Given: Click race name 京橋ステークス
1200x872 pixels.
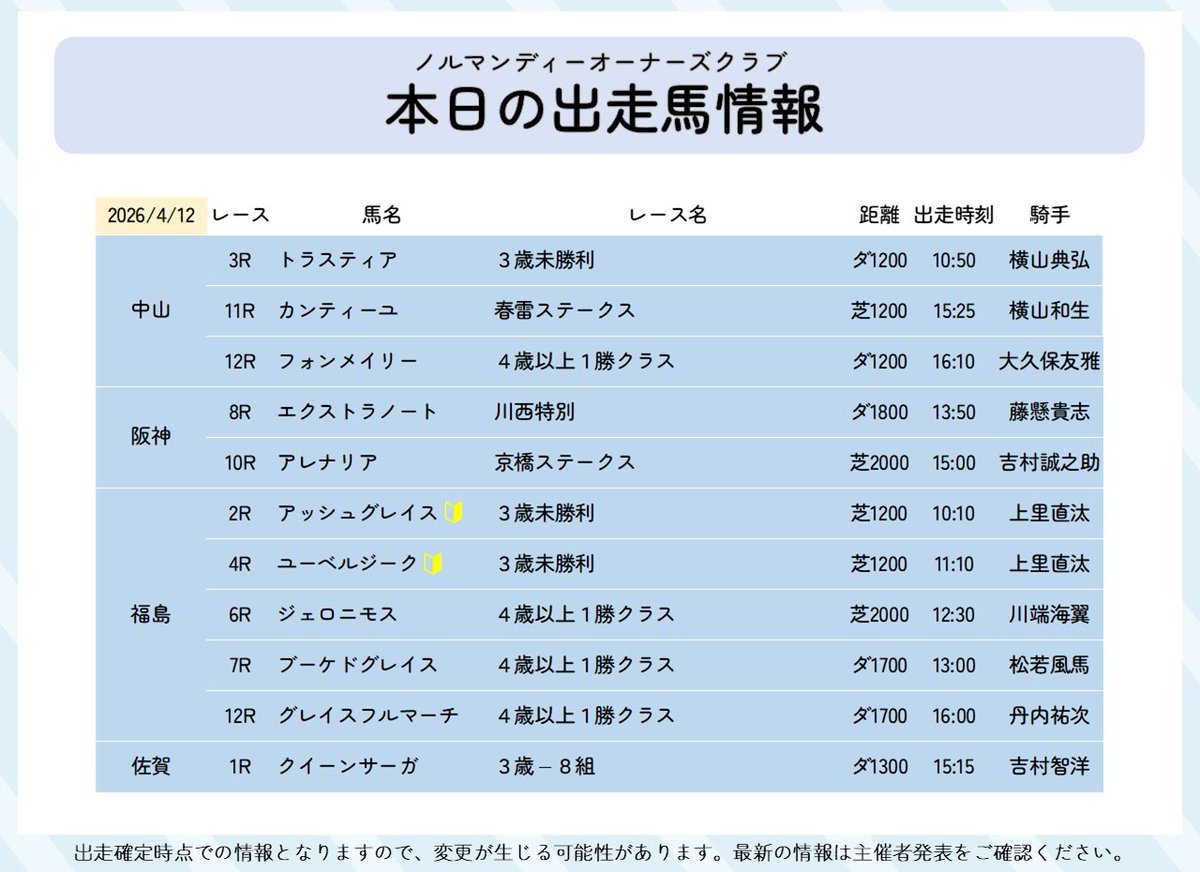Looking at the screenshot, I should pyautogui.click(x=564, y=462).
